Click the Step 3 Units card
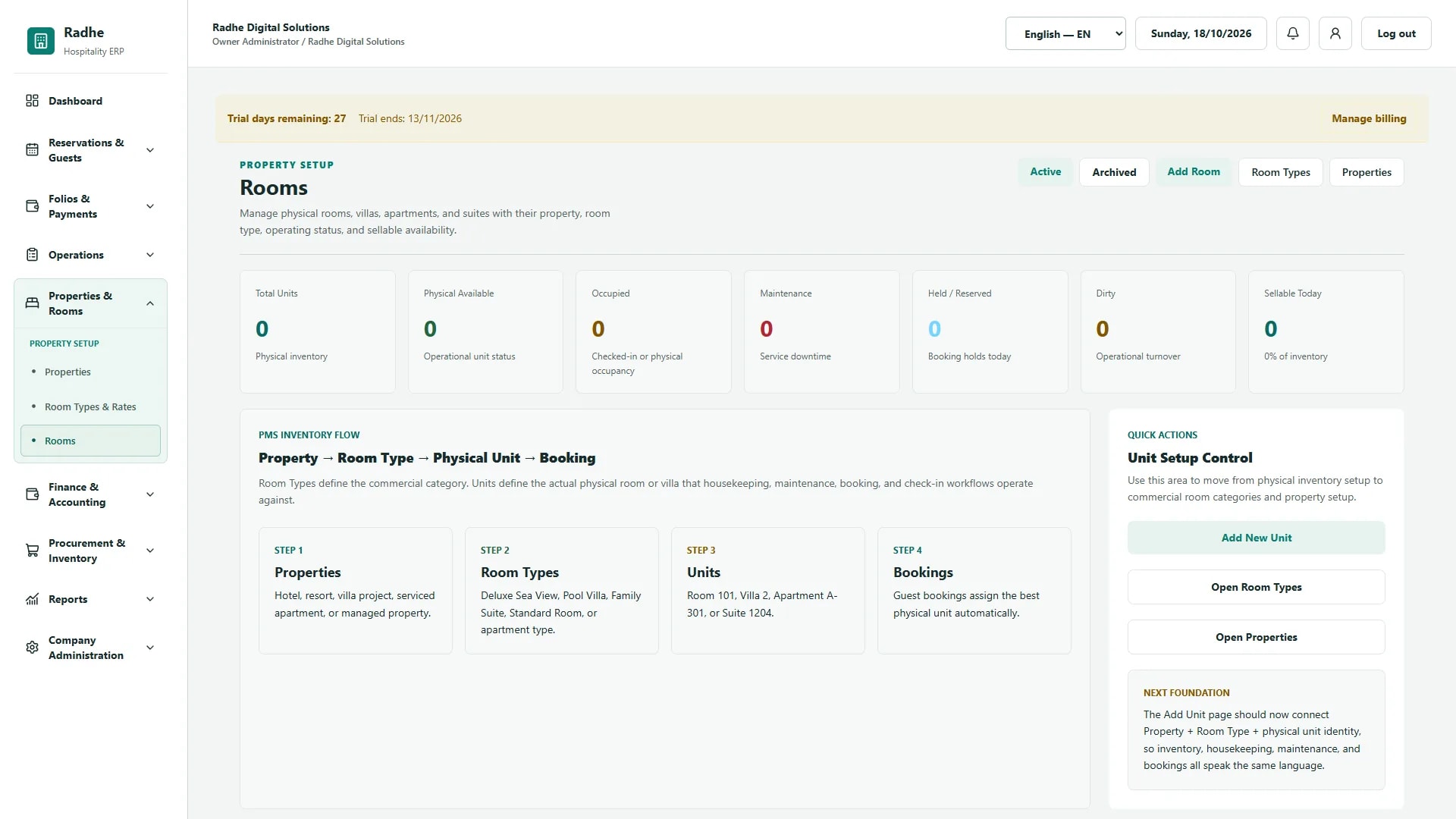 point(767,591)
